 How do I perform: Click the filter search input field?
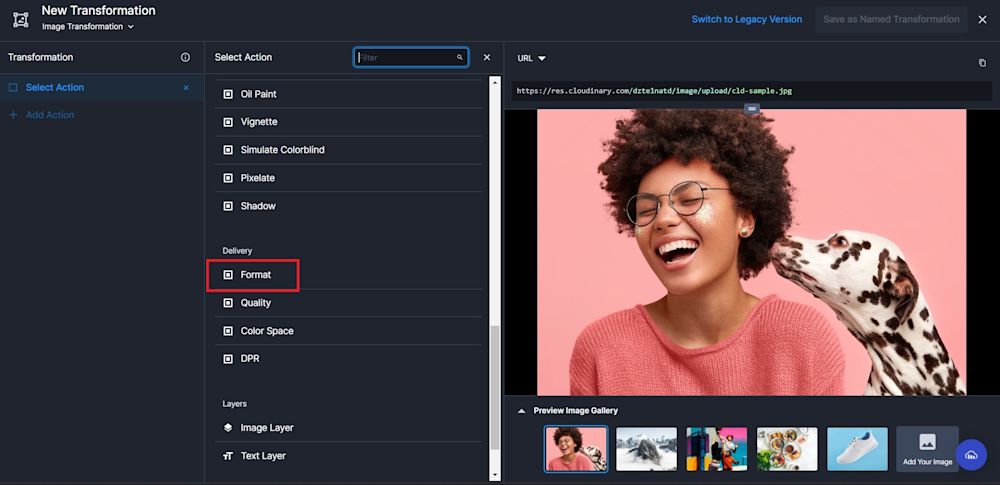[x=405, y=58]
